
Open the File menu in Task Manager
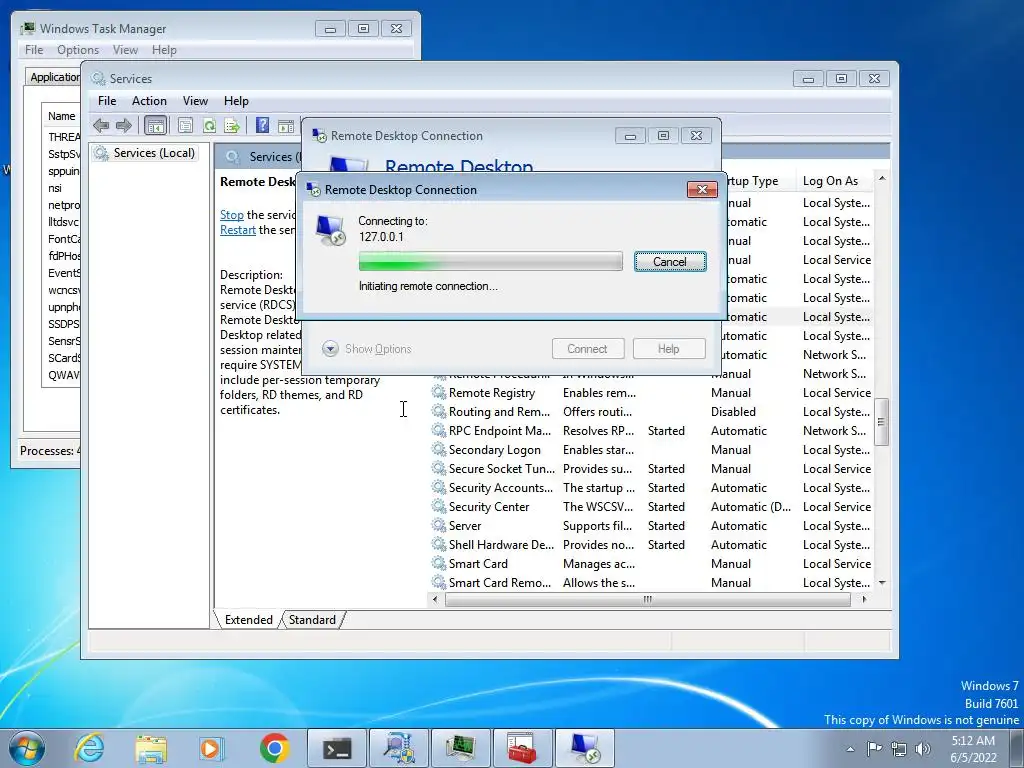click(x=34, y=50)
